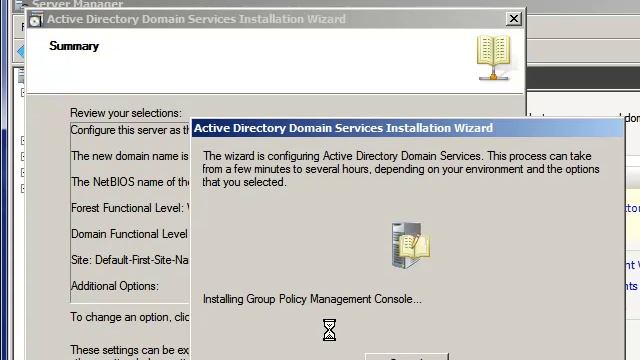The height and width of the screenshot is (360, 640).
Task: Click the 'Summary' heading
Action: [74, 46]
